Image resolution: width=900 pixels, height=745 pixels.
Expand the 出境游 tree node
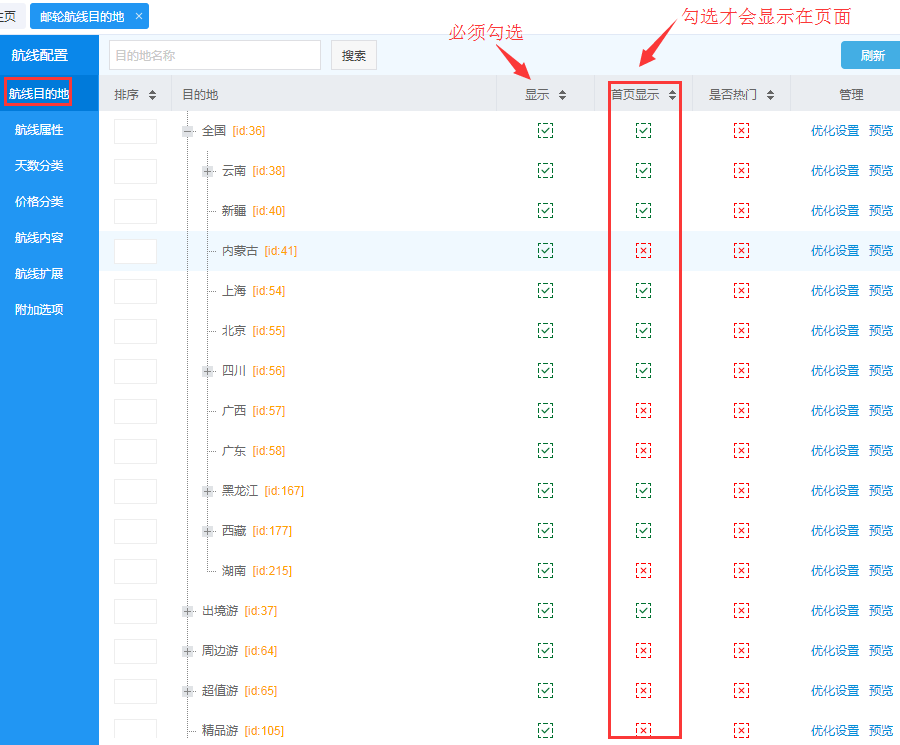pos(188,611)
